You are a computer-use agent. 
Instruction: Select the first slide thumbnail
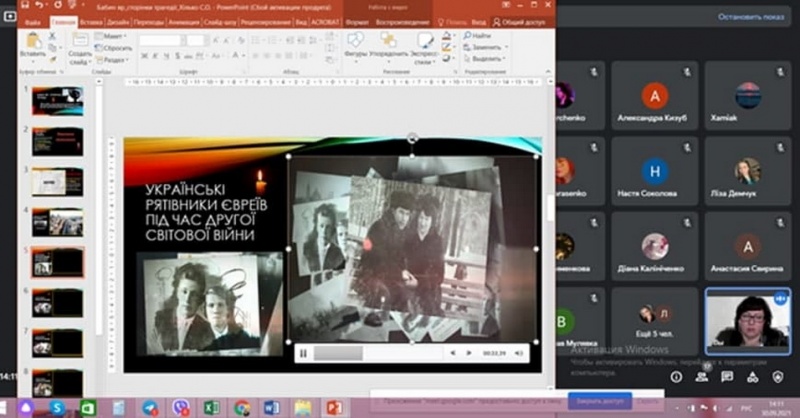pyautogui.click(x=57, y=100)
